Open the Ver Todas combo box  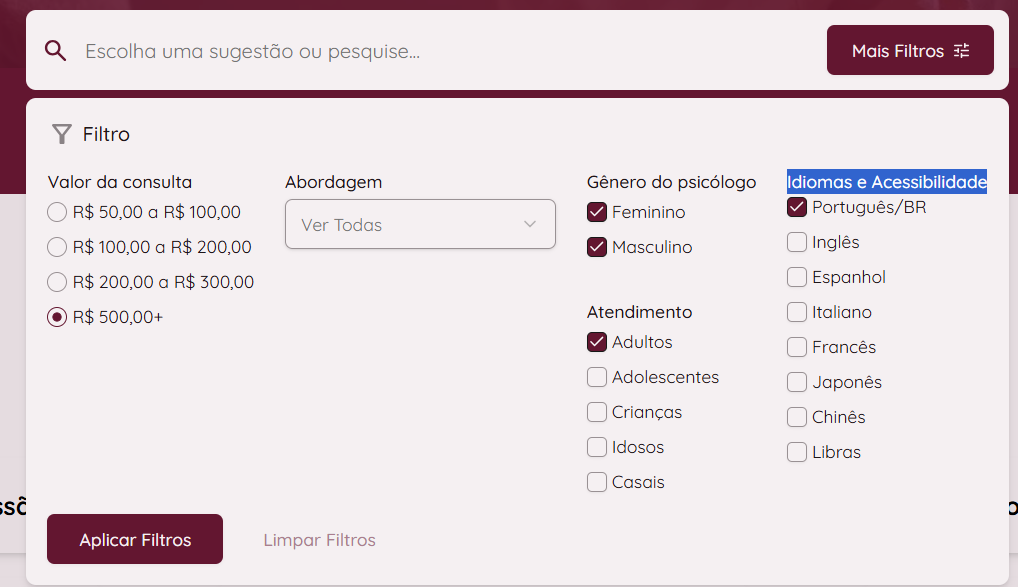point(420,224)
